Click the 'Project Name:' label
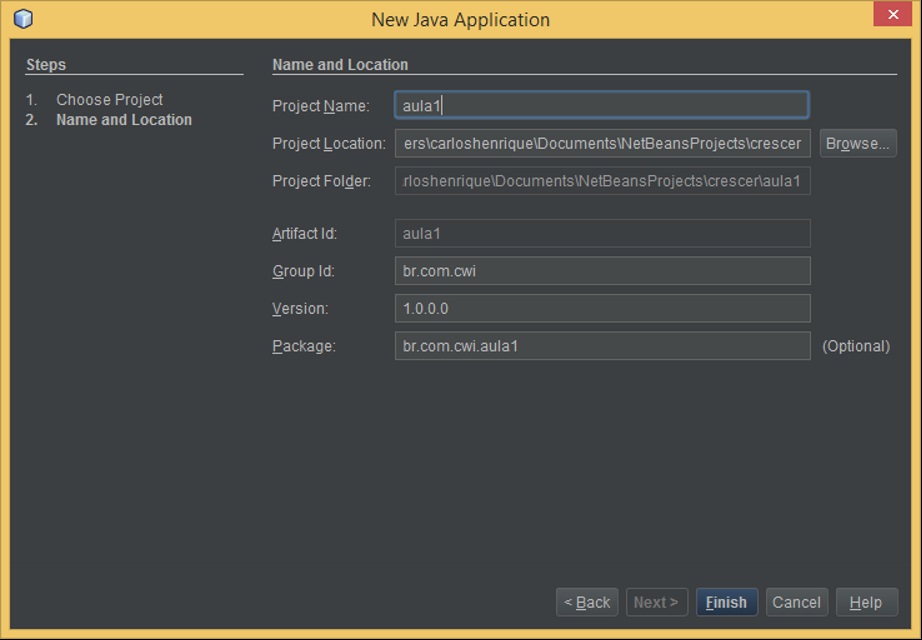The height and width of the screenshot is (640, 922). tap(321, 106)
